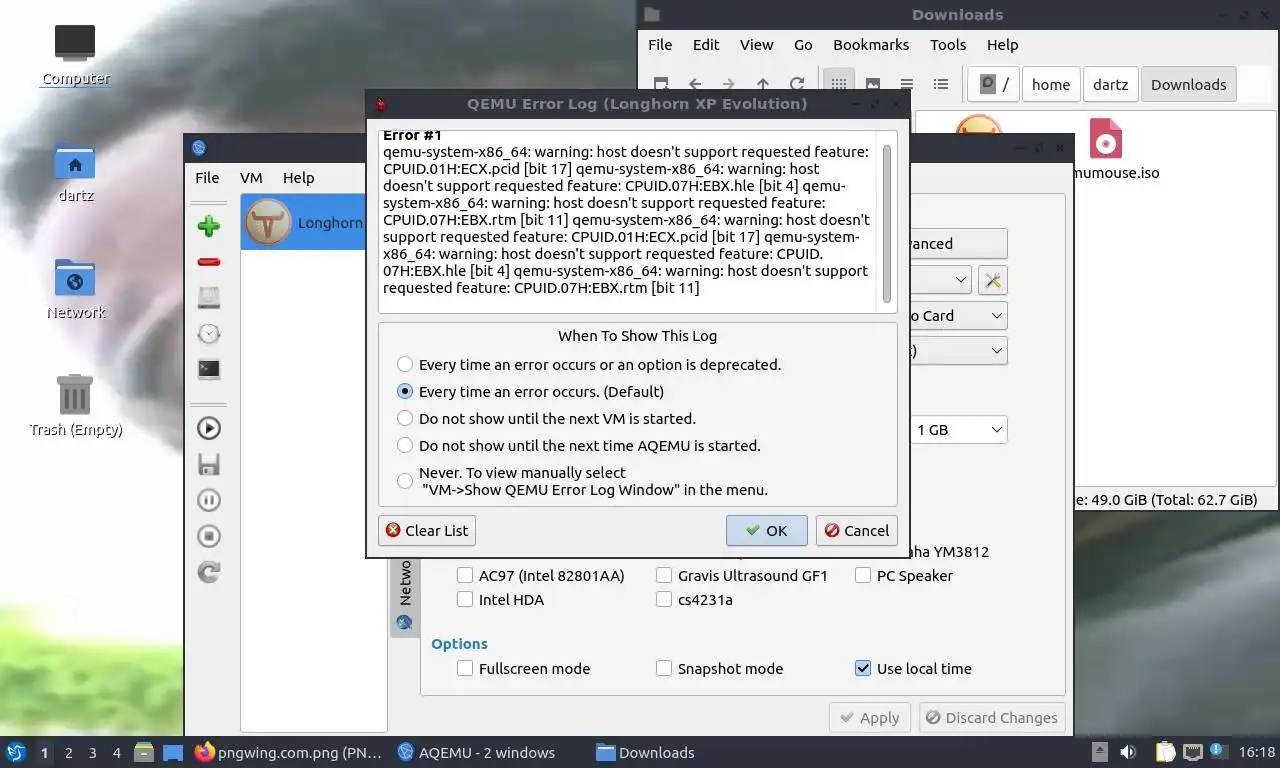
Task: Open Tools menu in file manager
Action: (x=948, y=45)
